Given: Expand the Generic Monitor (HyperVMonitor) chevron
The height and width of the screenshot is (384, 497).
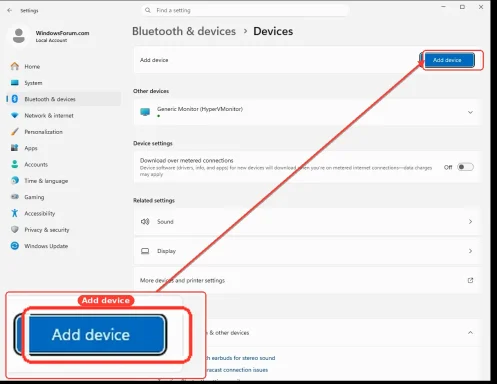Looking at the screenshot, I should pos(470,112).
